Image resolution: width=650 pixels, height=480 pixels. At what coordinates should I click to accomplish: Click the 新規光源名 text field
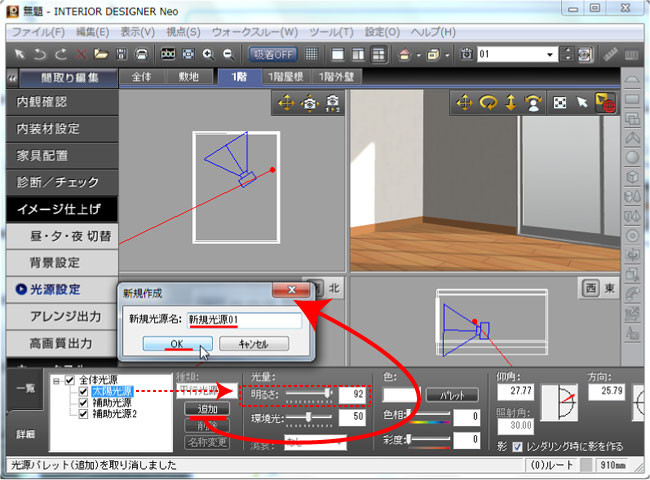tap(243, 319)
